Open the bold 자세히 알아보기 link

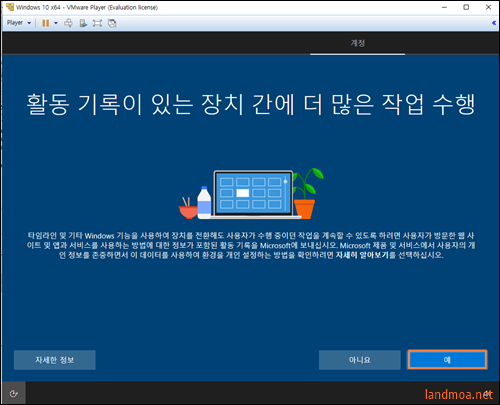point(362,255)
